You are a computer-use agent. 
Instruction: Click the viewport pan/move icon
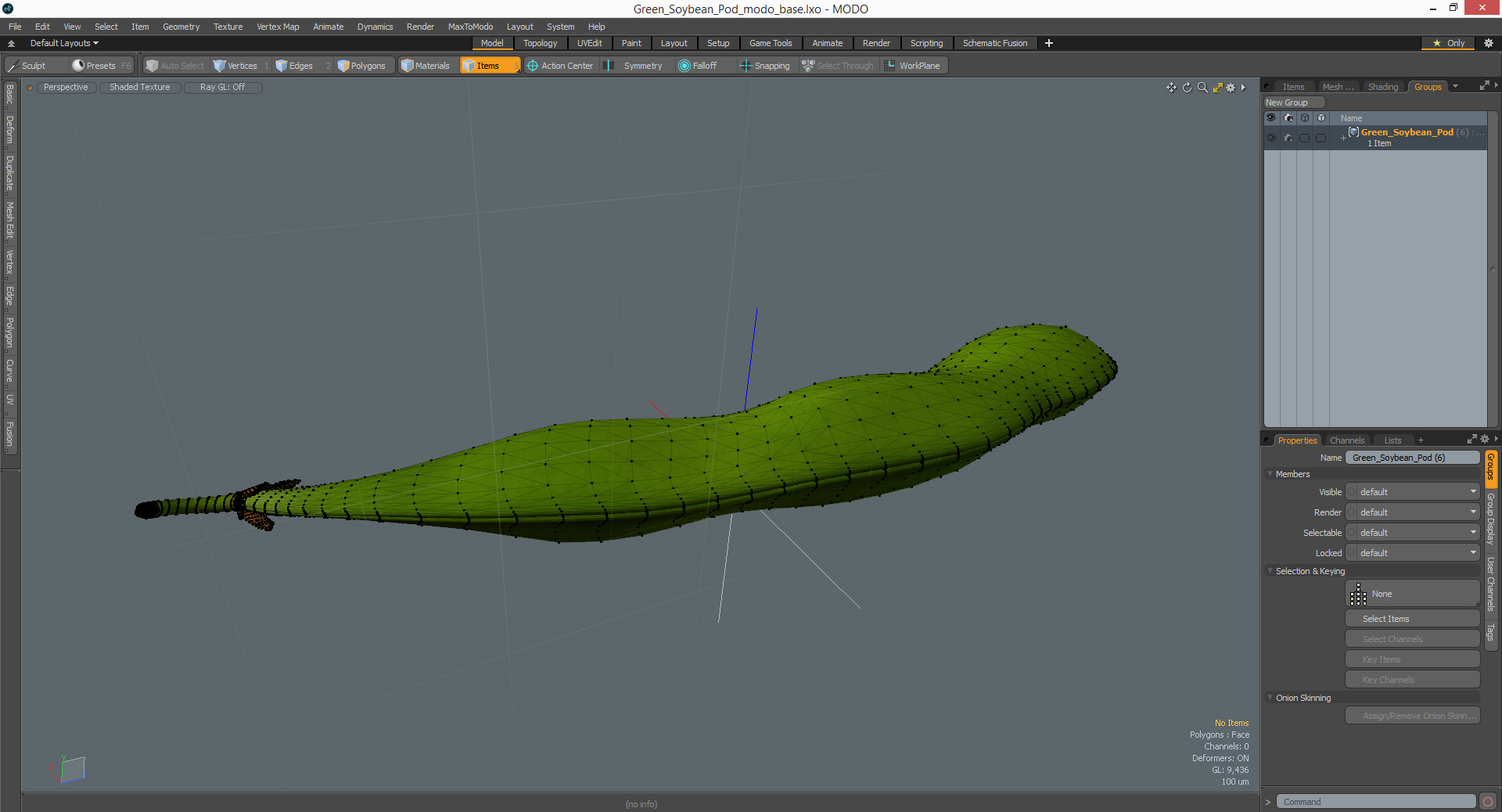click(x=1171, y=88)
